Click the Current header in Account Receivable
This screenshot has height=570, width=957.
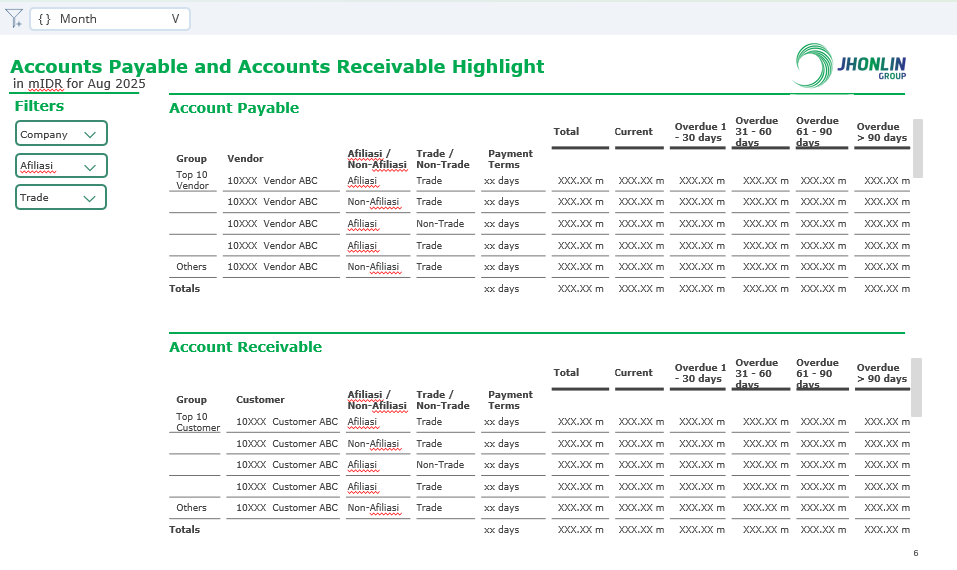pyautogui.click(x=634, y=372)
